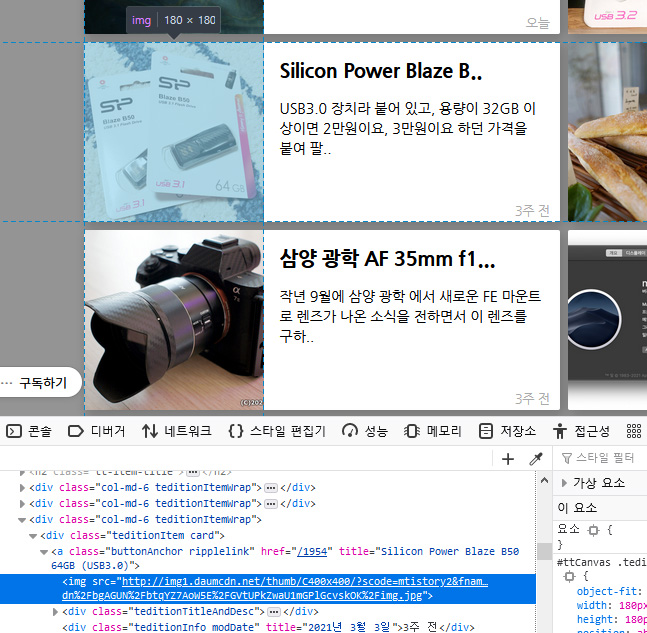Screen dimensions: 647x633
Task: Select the 스타일 편집기 tab
Action: (277, 431)
